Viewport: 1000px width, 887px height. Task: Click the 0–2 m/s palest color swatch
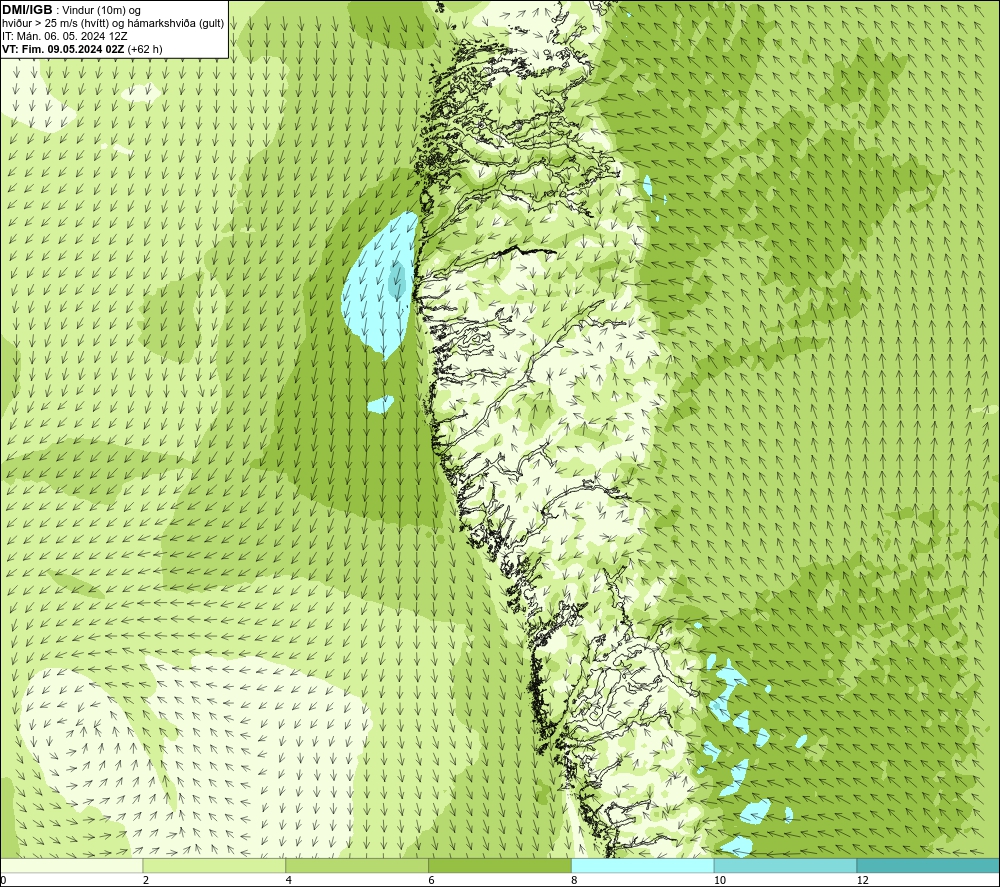click(71, 865)
